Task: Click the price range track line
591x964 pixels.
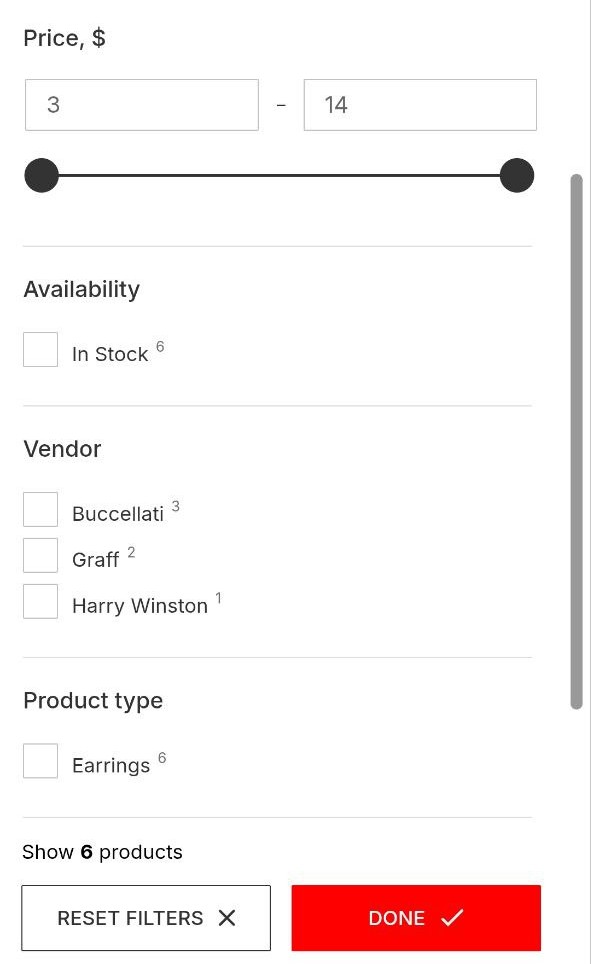Action: (278, 175)
